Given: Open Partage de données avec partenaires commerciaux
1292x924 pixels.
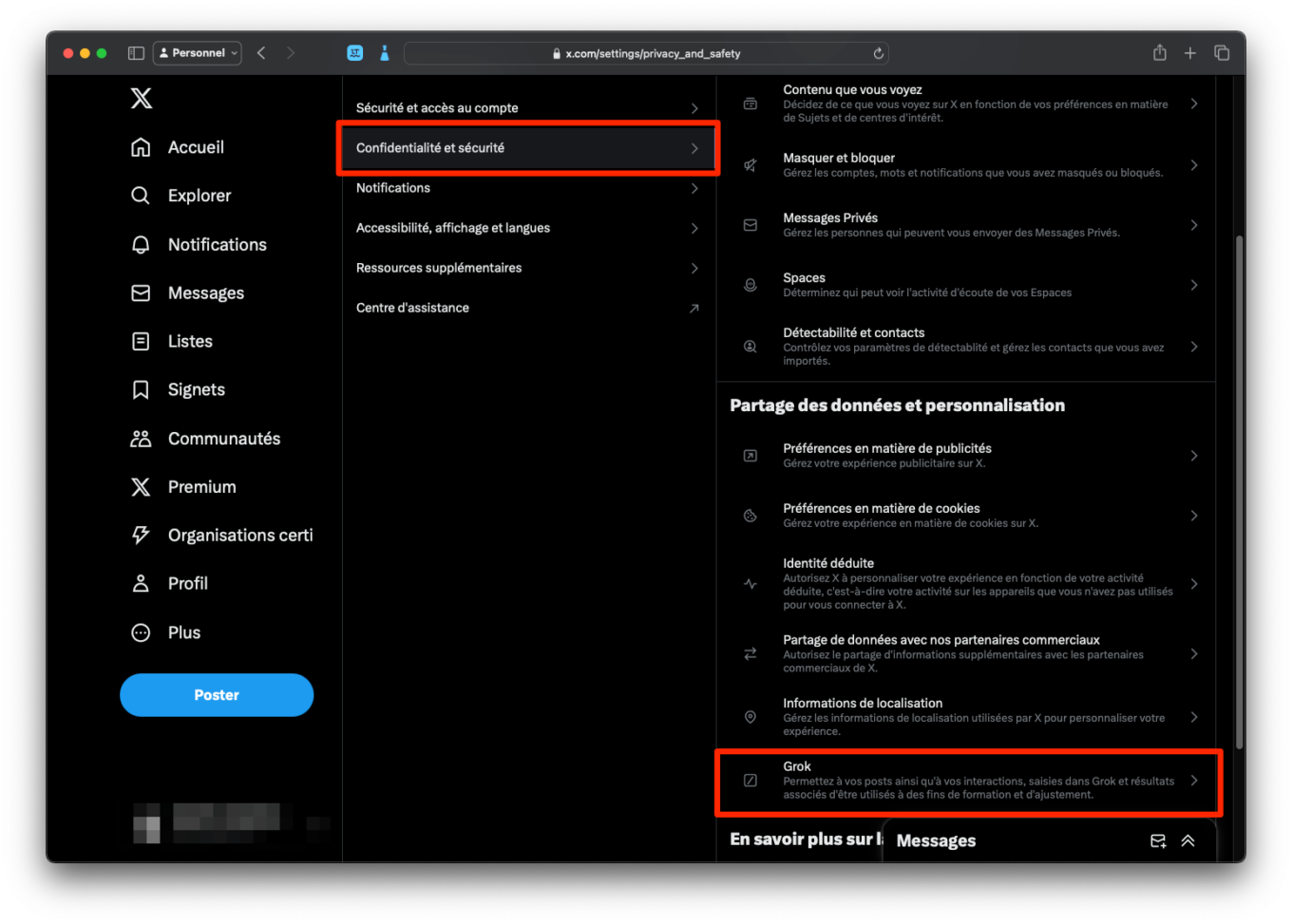Looking at the screenshot, I should 966,653.
